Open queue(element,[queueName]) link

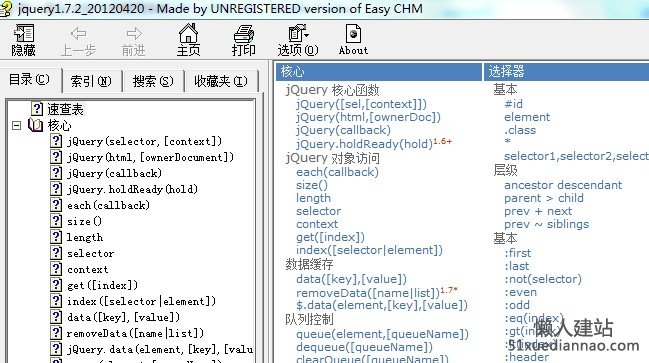(x=382, y=334)
